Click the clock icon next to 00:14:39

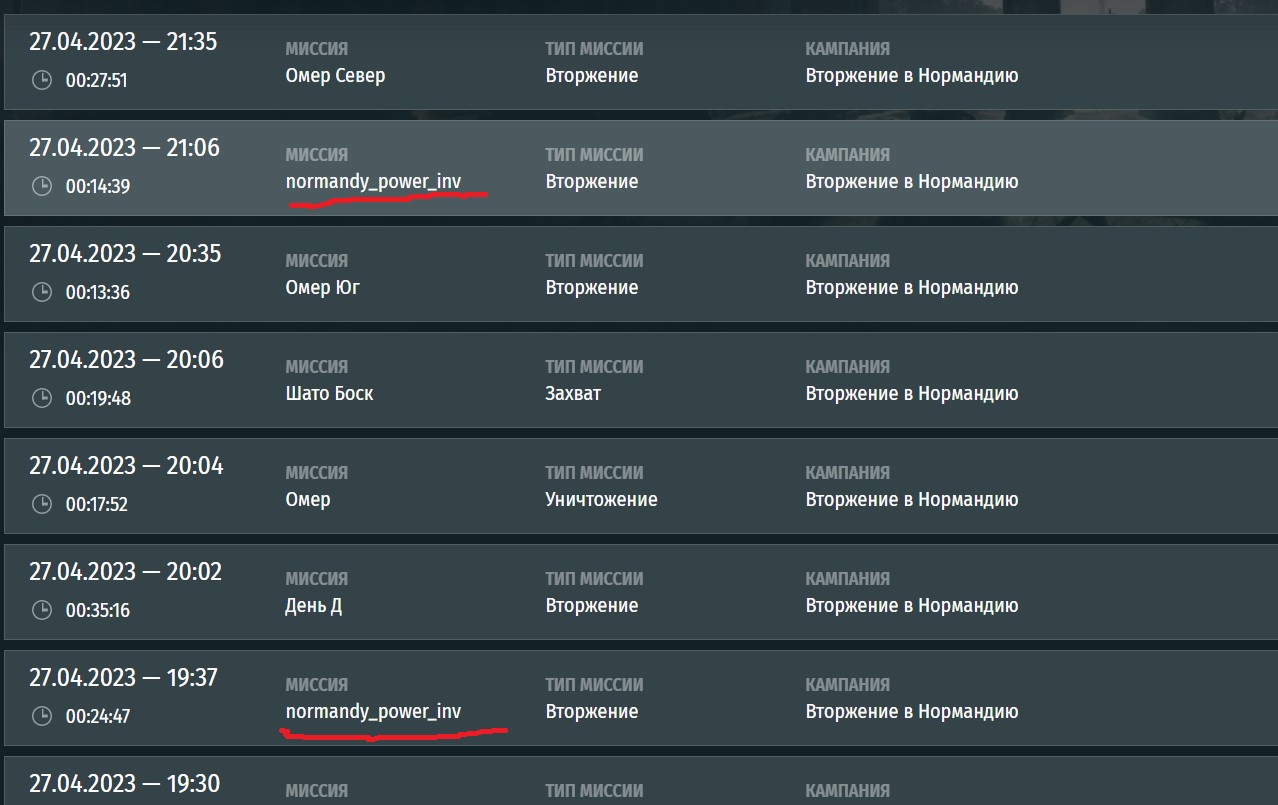[x=42, y=186]
